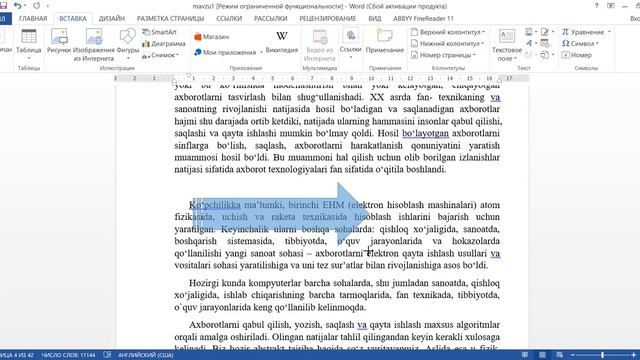Screen dimensions: 640x360
Task: Click the АНГЛИЙСКИЙ (США) language indicator
Action: point(146,355)
